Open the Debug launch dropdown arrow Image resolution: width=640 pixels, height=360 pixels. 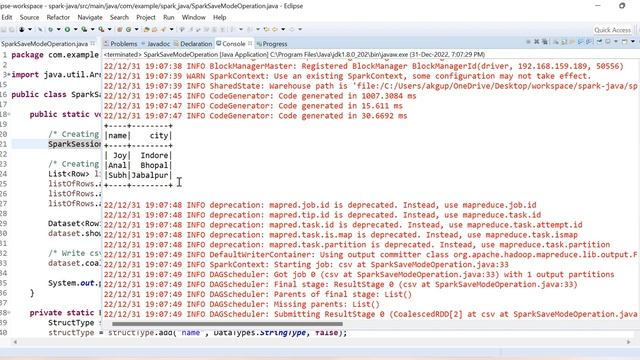tap(58, 29)
